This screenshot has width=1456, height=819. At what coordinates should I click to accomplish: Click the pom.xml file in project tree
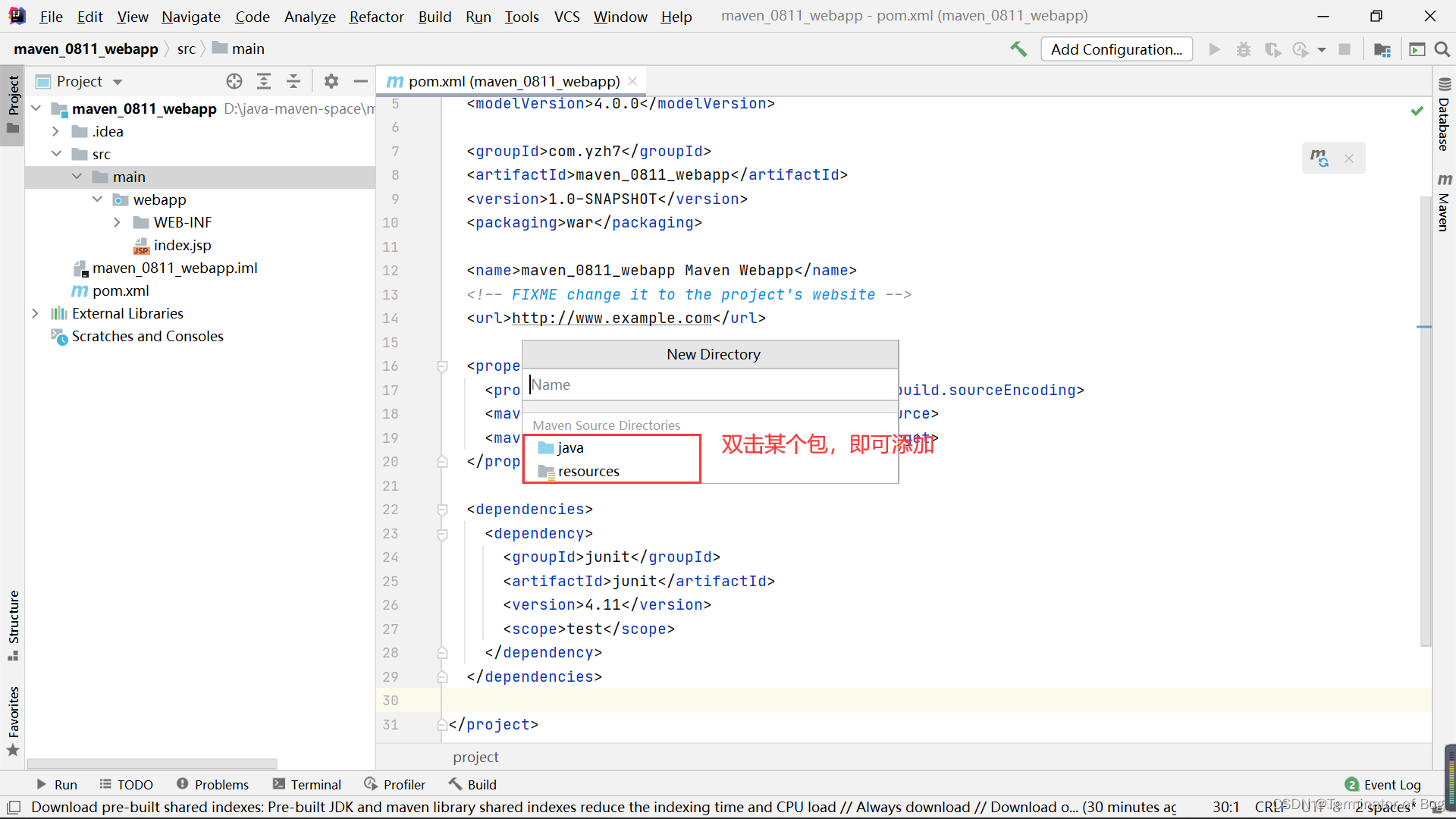[x=121, y=290]
